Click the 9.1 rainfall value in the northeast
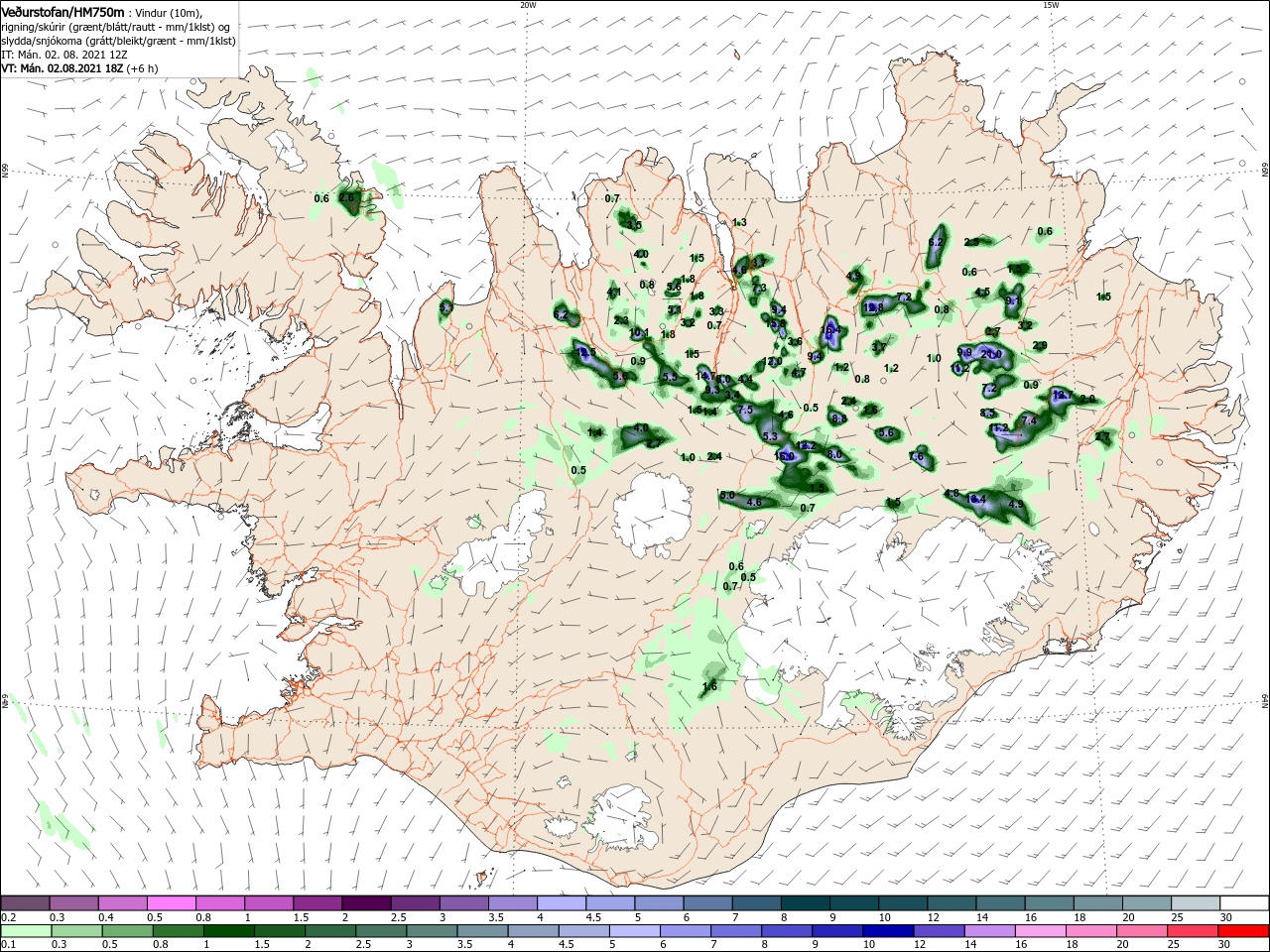Viewport: 1270px width, 952px height. (x=1013, y=300)
